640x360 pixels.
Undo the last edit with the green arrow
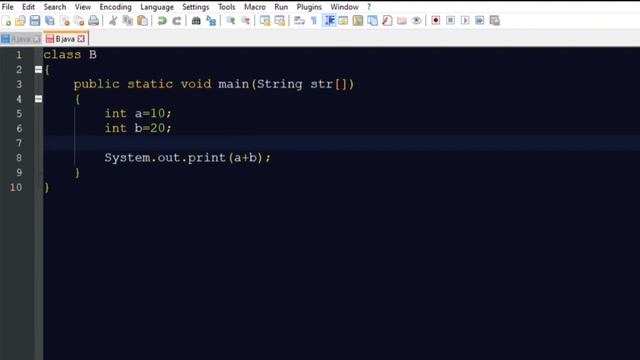click(162, 20)
